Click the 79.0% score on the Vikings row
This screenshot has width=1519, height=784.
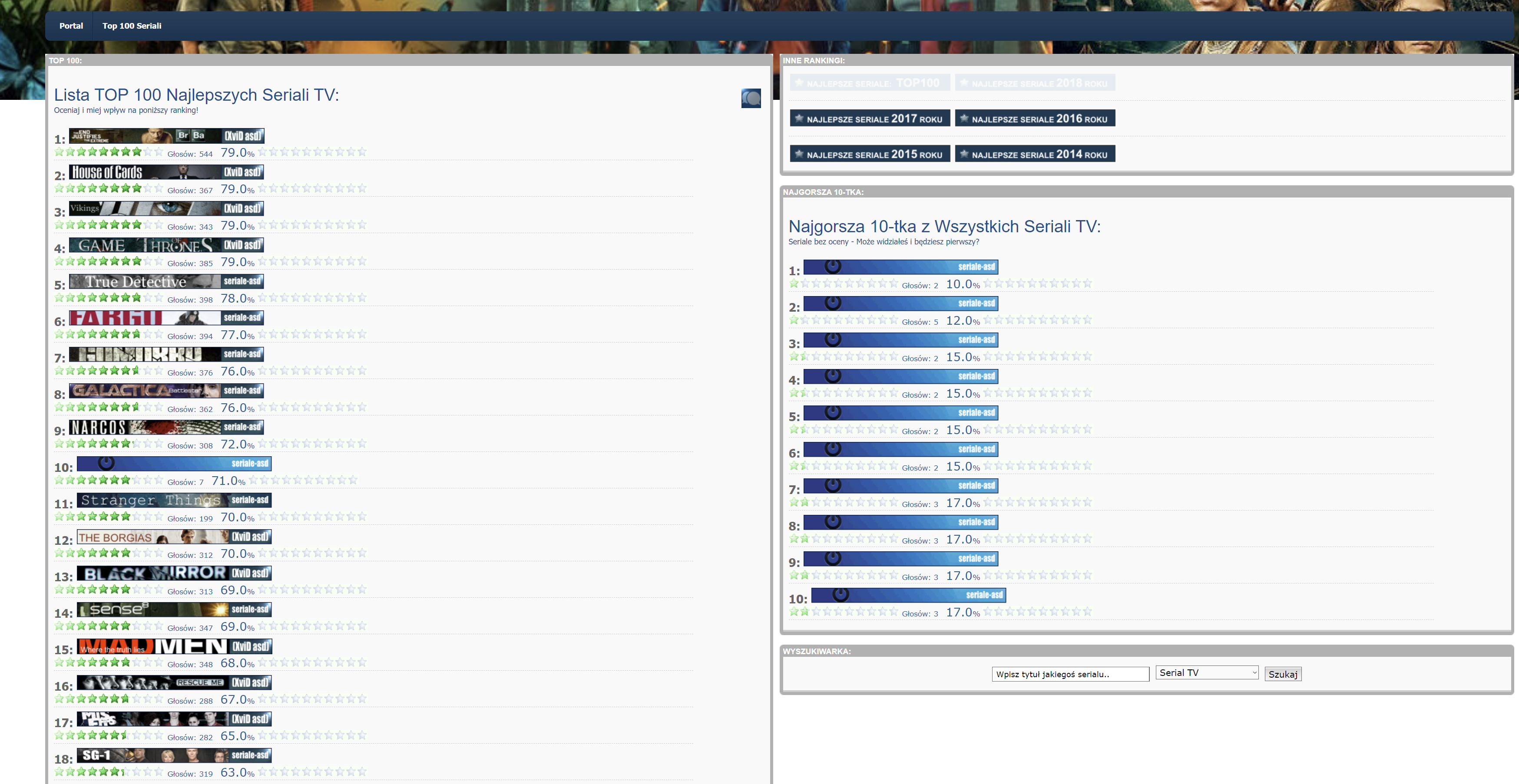click(x=238, y=226)
